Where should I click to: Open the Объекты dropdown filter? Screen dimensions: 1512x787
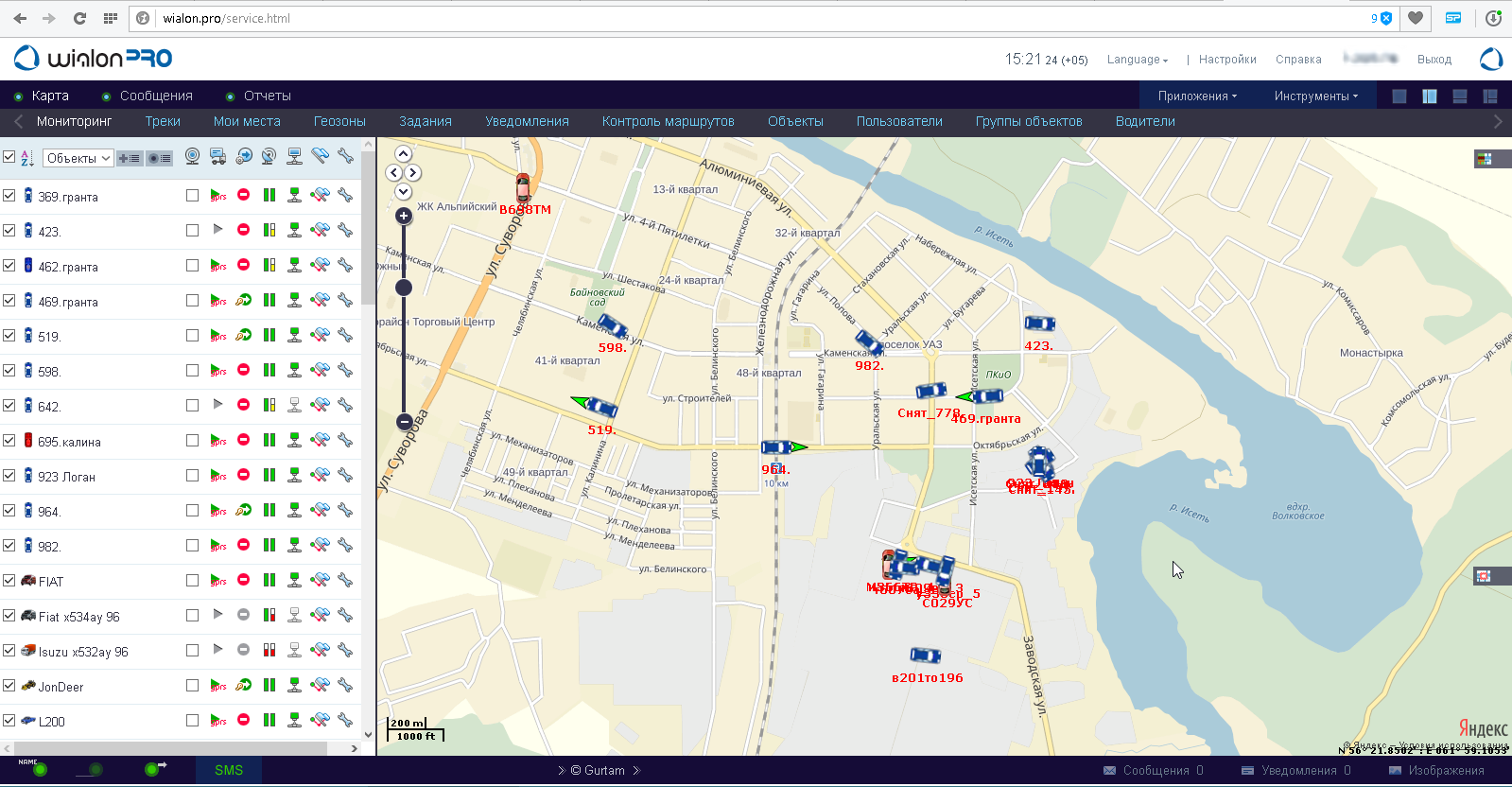tap(78, 158)
